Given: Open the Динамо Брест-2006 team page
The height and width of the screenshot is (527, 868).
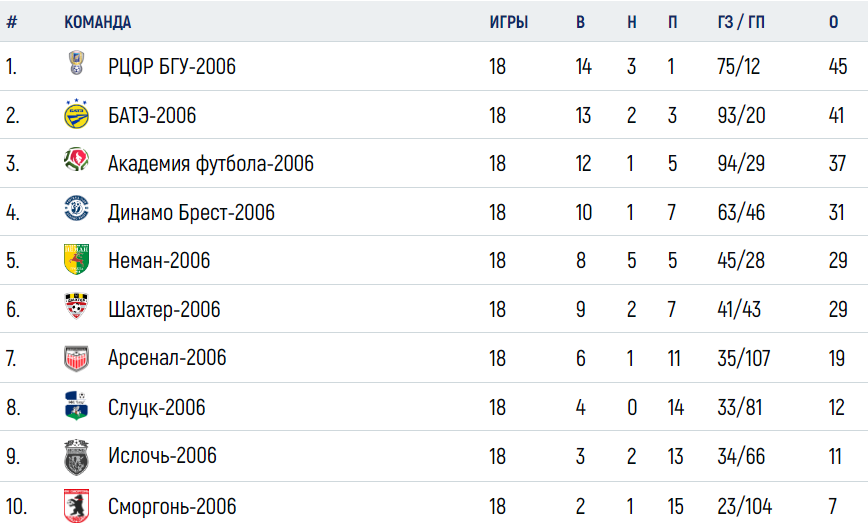Looking at the screenshot, I should click(x=191, y=213).
